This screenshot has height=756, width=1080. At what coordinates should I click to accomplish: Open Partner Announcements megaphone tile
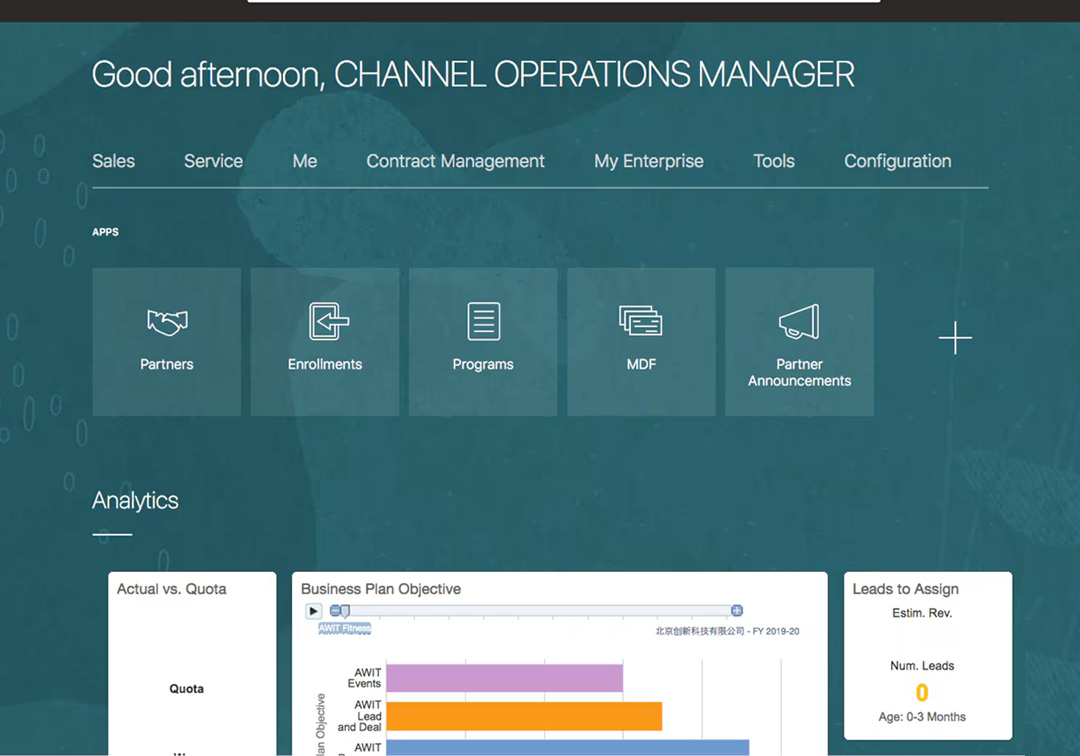[799, 341]
